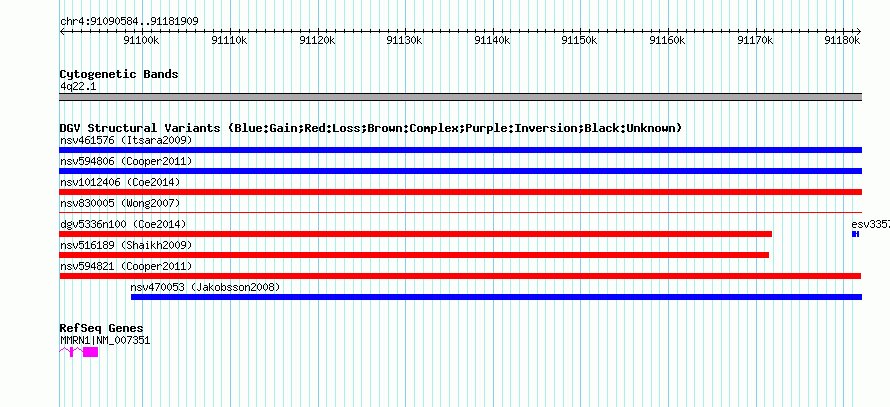
Task: Select the nsv594806 (Cooper2011) gain bar
Action: point(460,171)
